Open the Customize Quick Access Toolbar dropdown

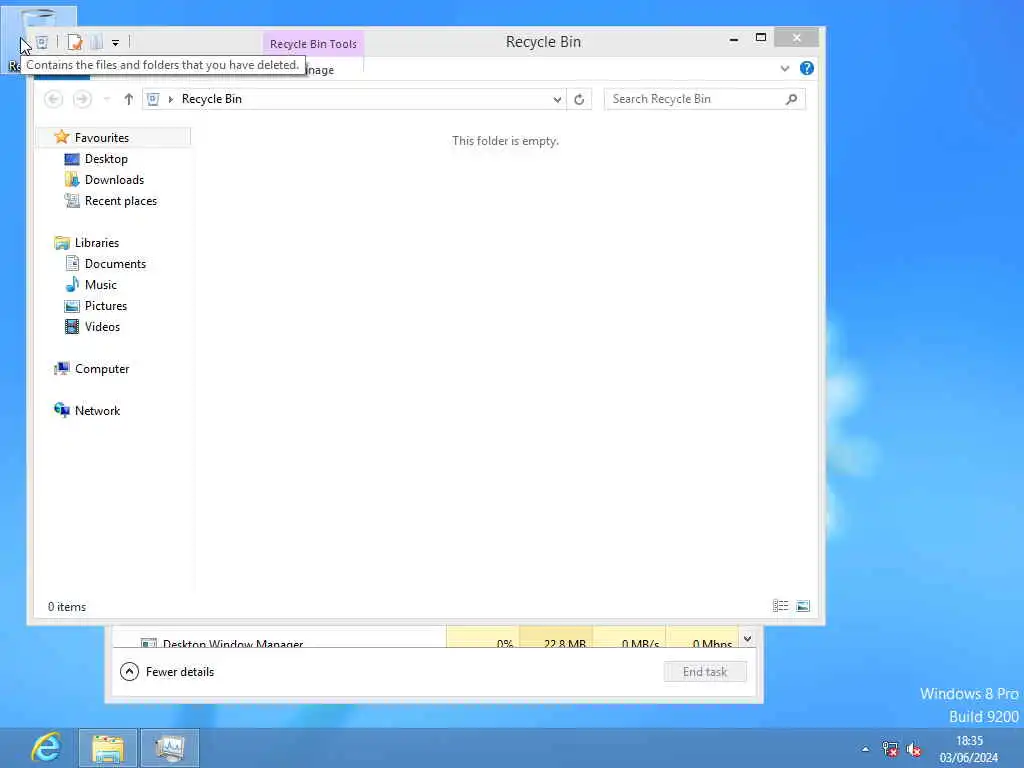point(115,43)
